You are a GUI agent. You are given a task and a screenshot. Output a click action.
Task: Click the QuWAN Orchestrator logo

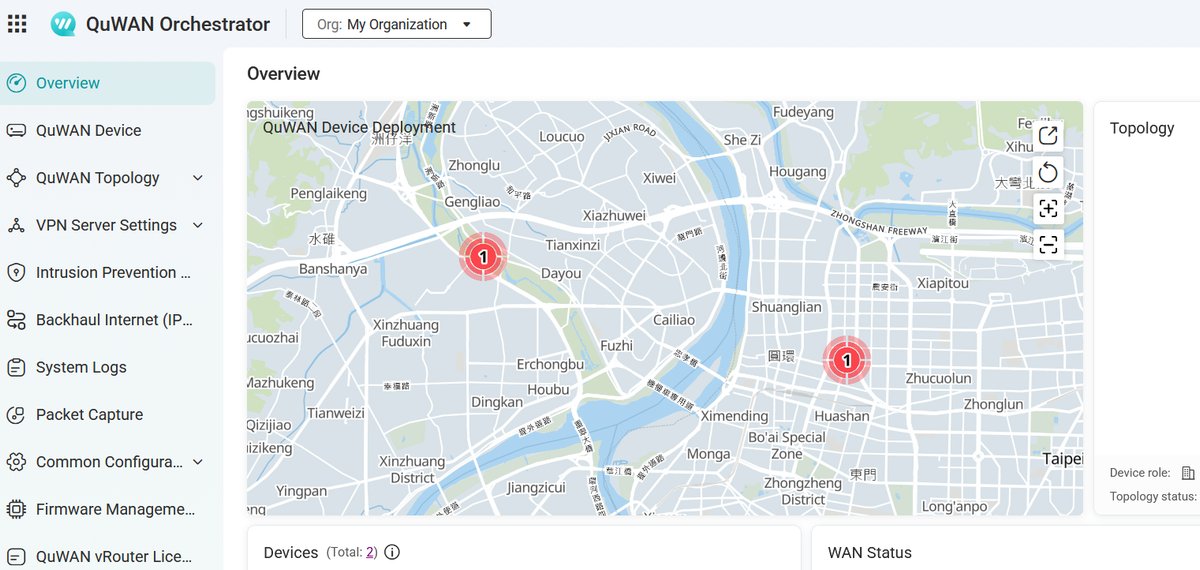(63, 24)
